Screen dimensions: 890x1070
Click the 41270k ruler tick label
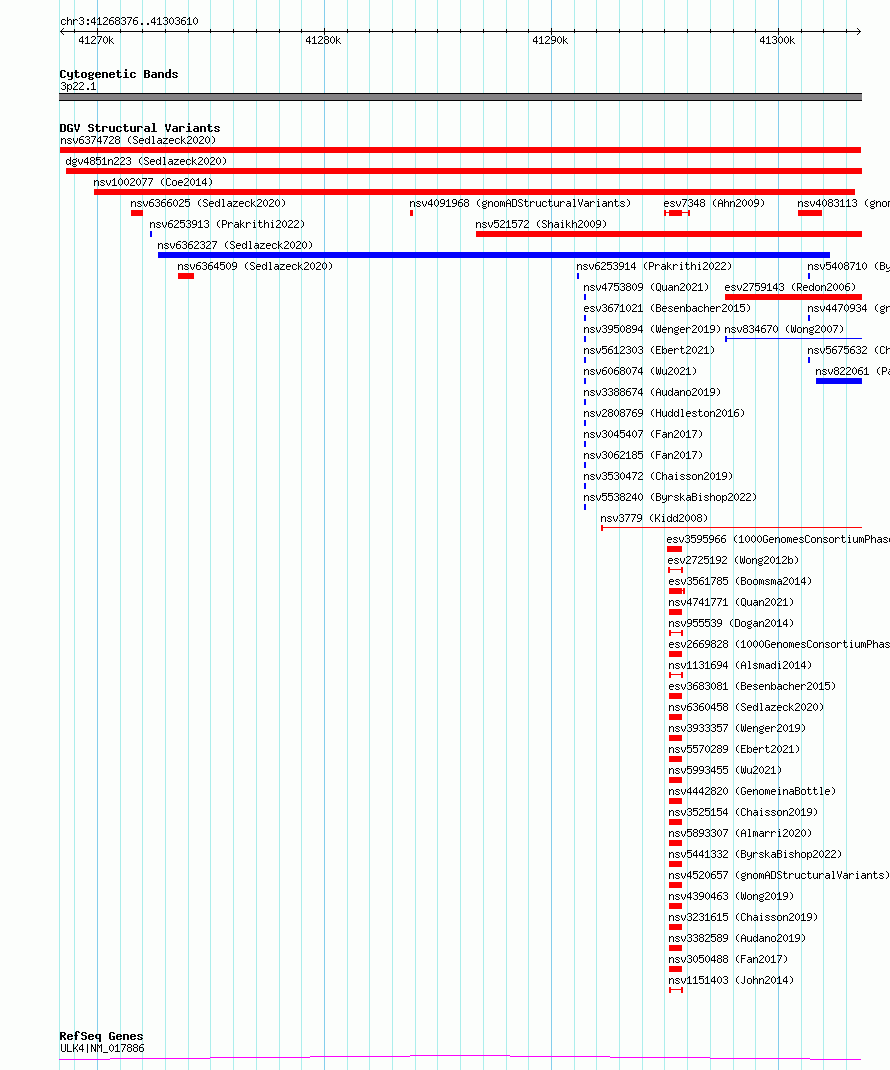pos(96,40)
